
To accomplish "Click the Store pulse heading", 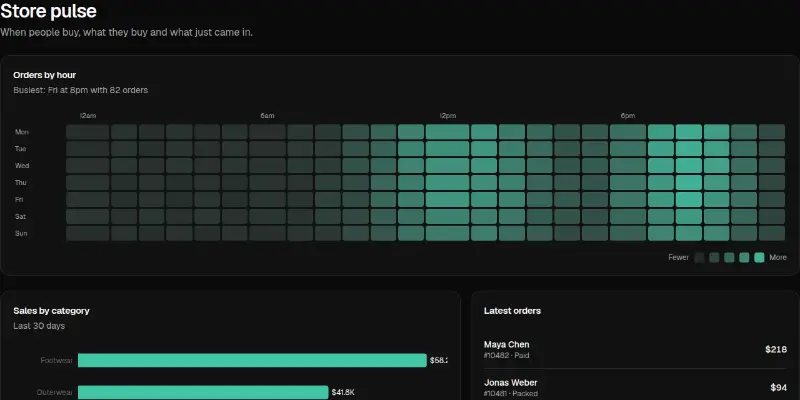I will 48,11.
